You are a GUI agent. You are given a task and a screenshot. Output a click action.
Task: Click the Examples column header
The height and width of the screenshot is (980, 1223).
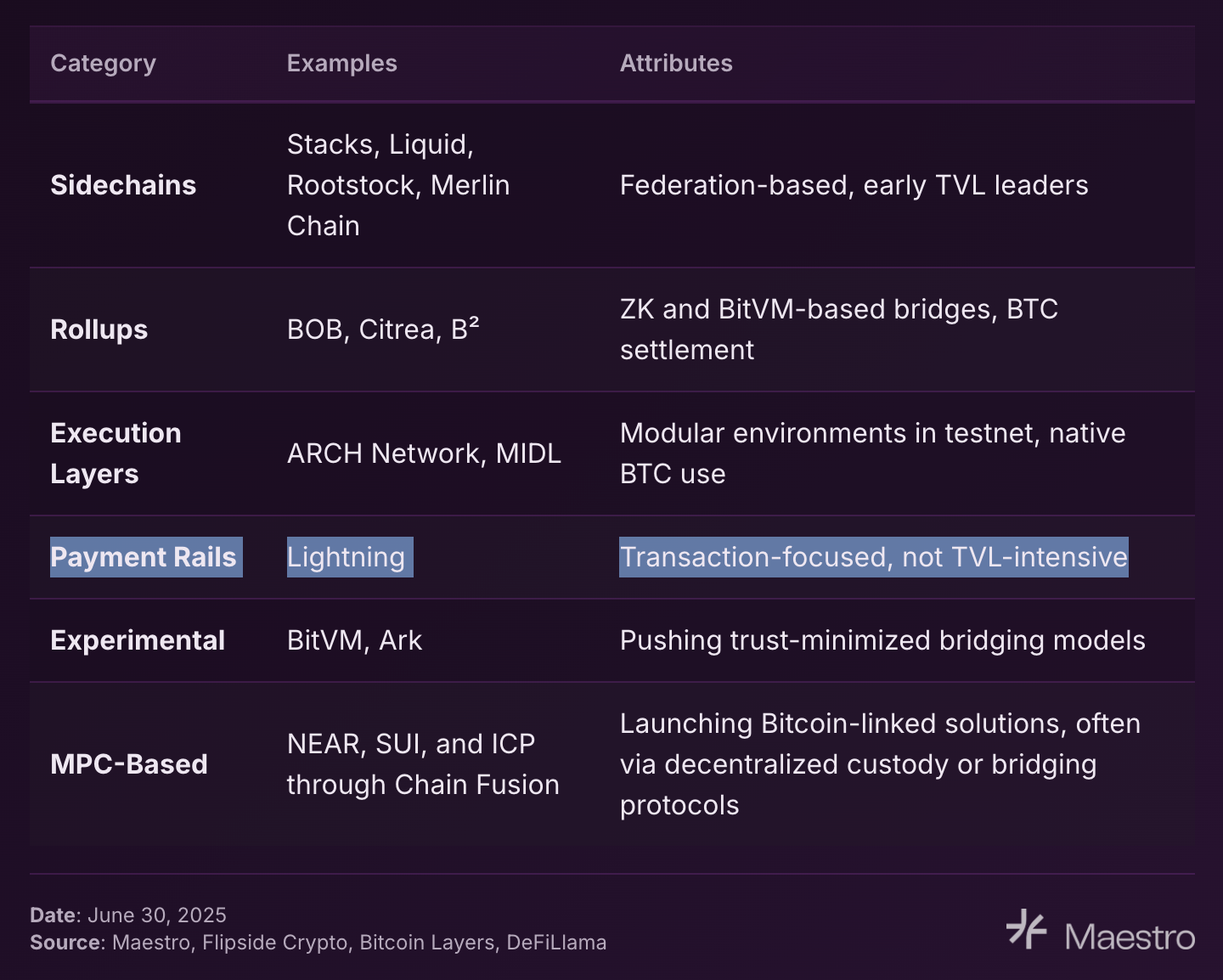(x=341, y=64)
